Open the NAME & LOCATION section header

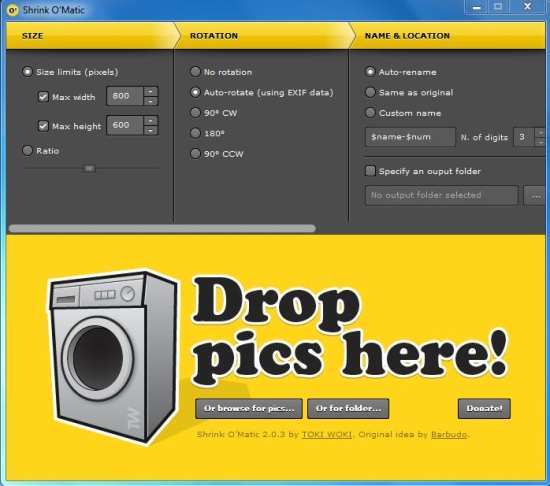click(447, 36)
